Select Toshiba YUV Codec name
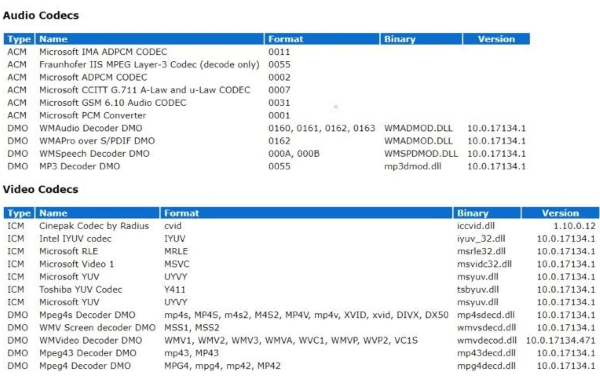Viewport: 600px width, 376px height. [80, 290]
